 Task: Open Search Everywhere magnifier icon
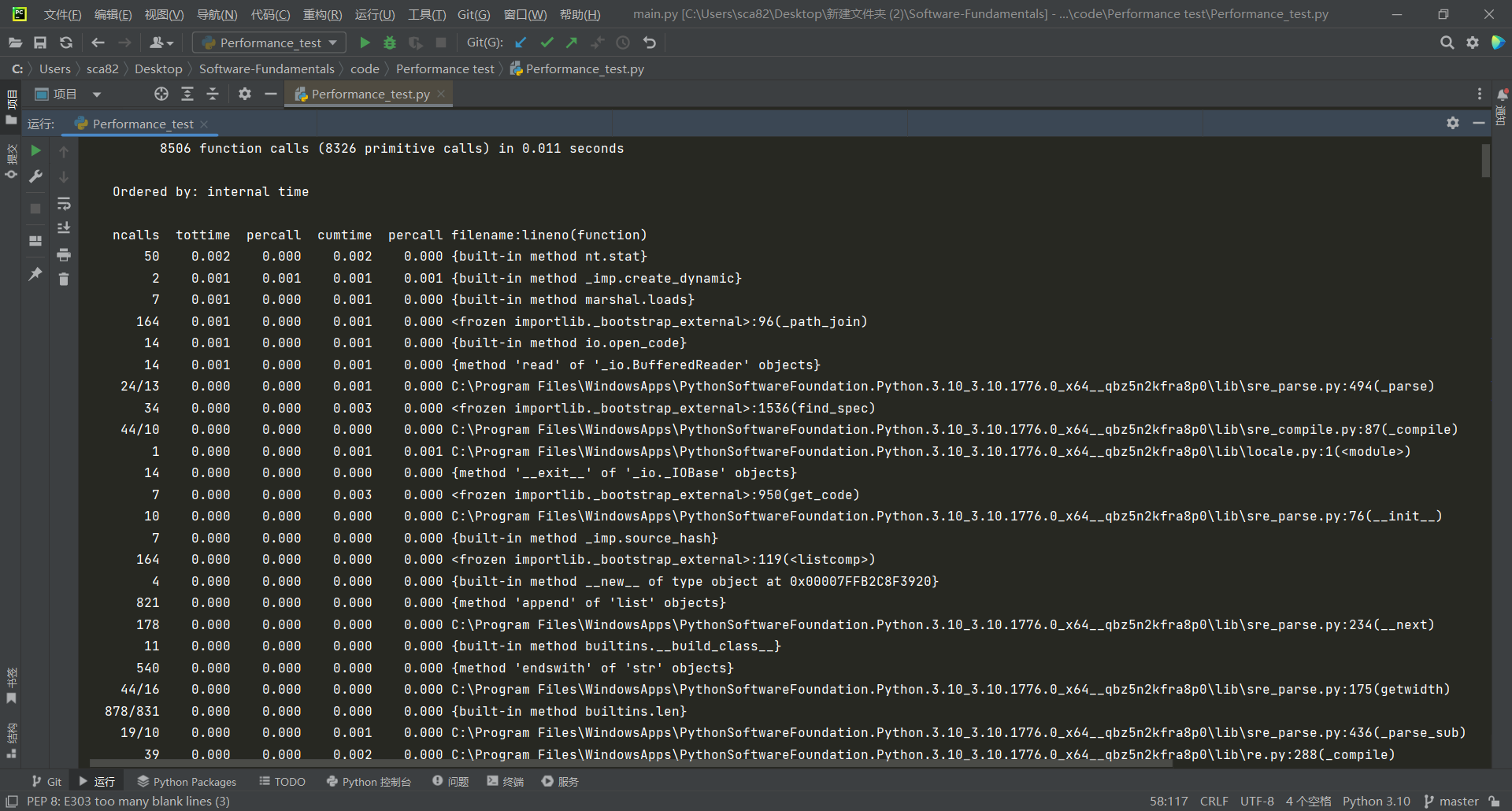point(1447,43)
